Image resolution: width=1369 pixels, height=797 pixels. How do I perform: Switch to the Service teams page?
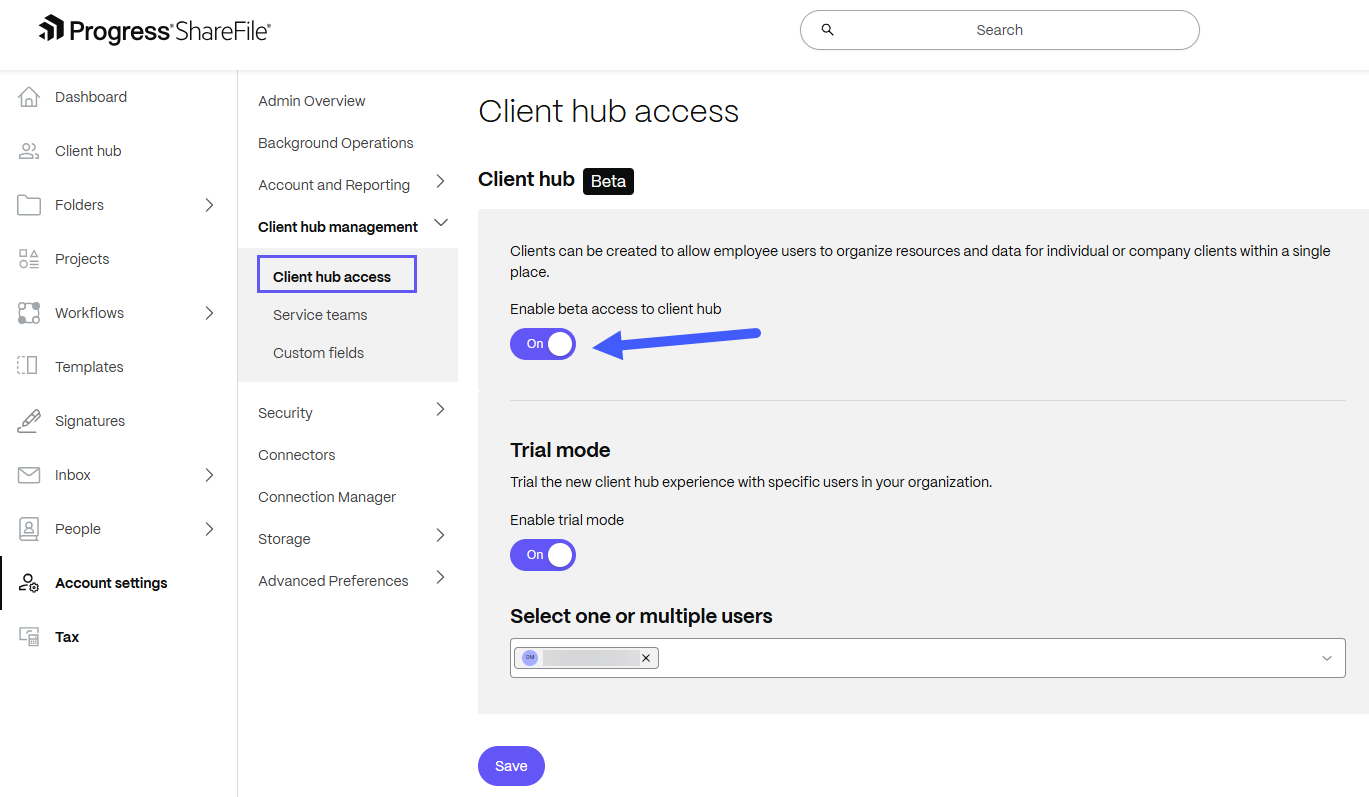(x=320, y=314)
